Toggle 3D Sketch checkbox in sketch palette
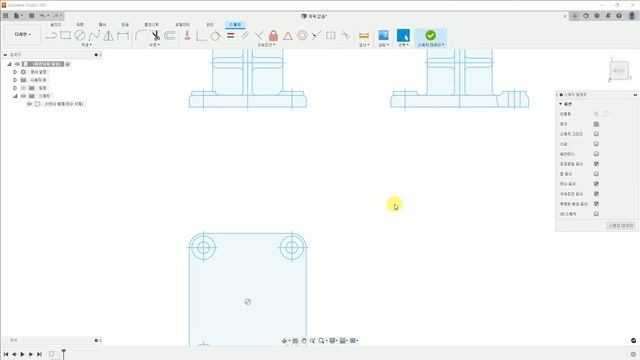 click(x=596, y=214)
